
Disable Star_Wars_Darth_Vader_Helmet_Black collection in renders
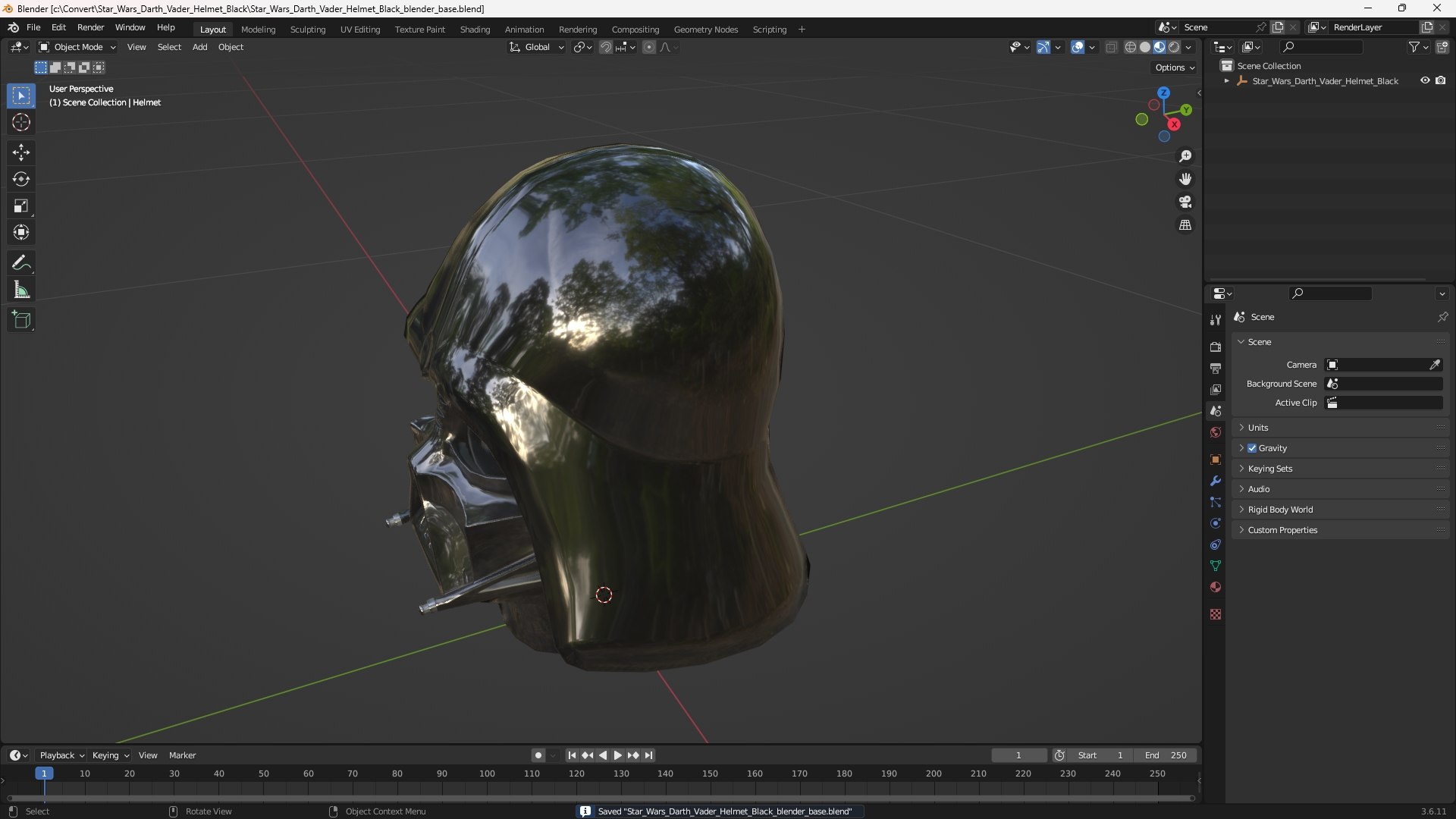[1441, 80]
